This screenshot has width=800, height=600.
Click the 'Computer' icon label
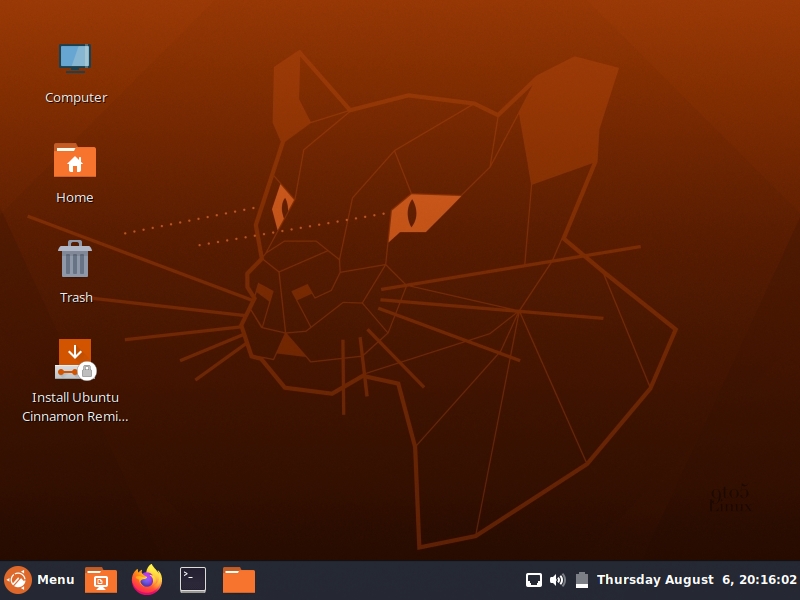click(76, 98)
